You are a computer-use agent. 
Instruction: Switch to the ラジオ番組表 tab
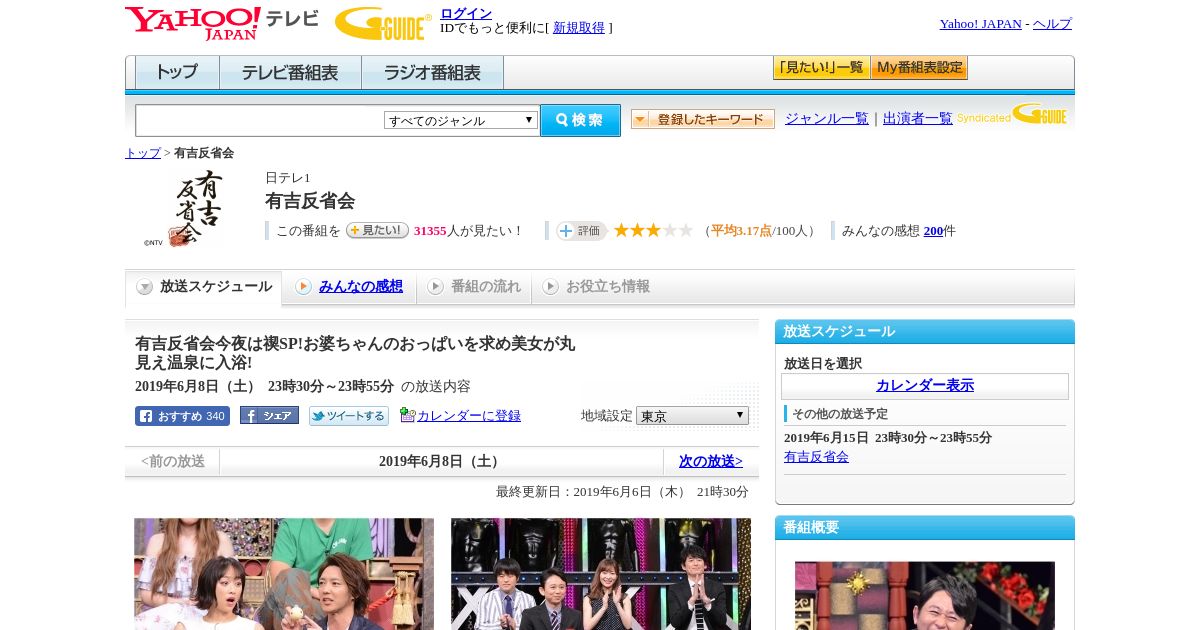(x=432, y=73)
